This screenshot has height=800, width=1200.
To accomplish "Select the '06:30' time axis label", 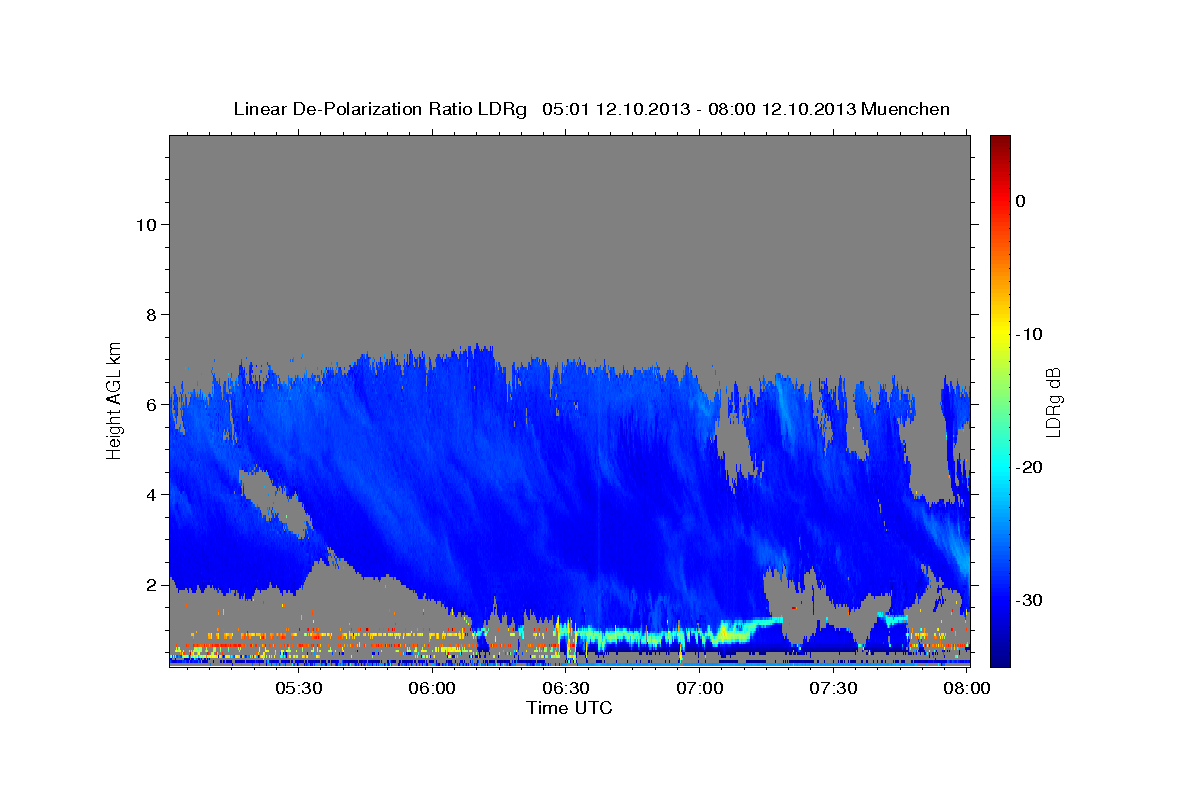I will tap(566, 688).
